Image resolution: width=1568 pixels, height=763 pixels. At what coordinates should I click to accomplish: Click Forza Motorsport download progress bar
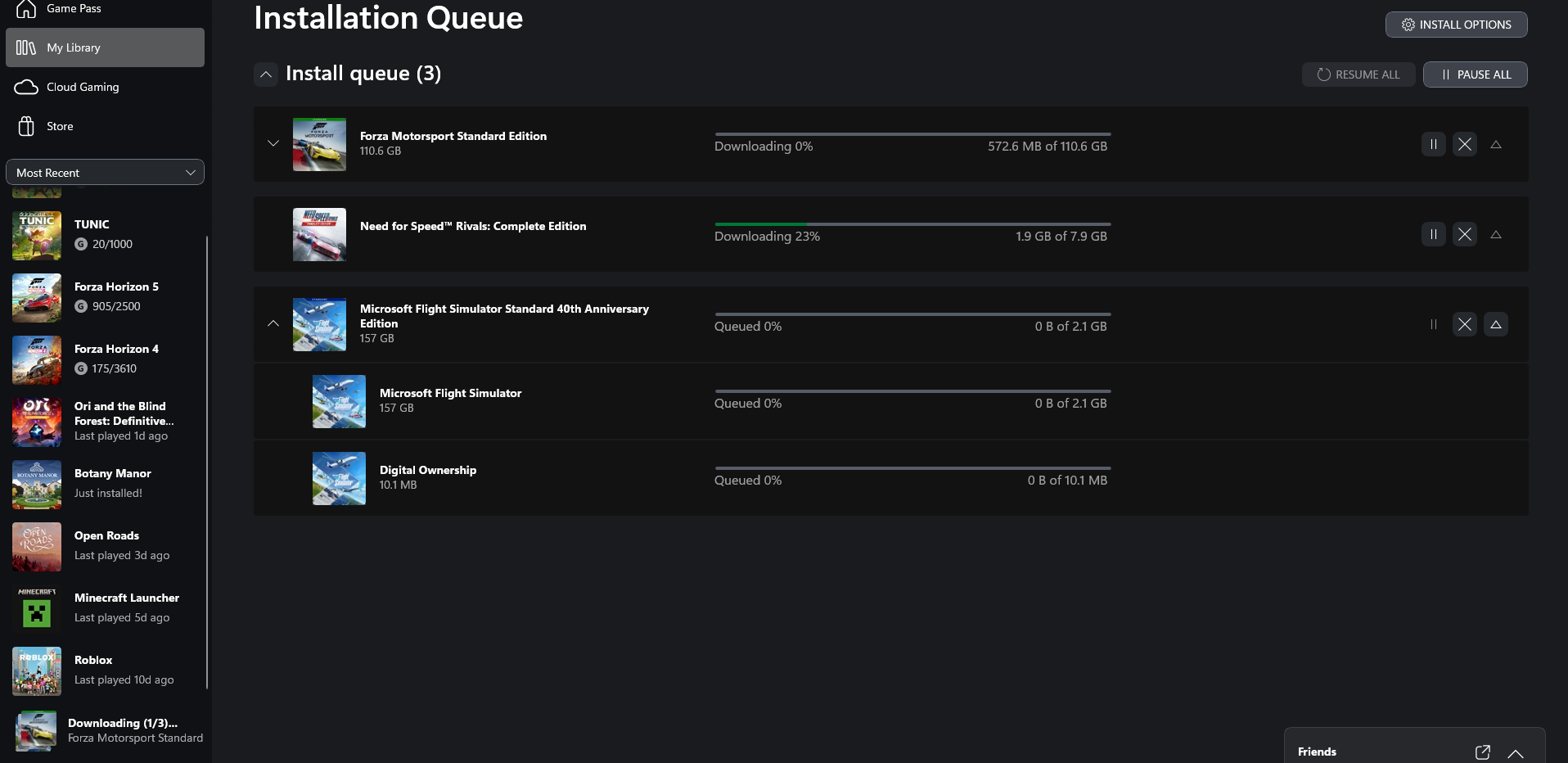(x=912, y=134)
